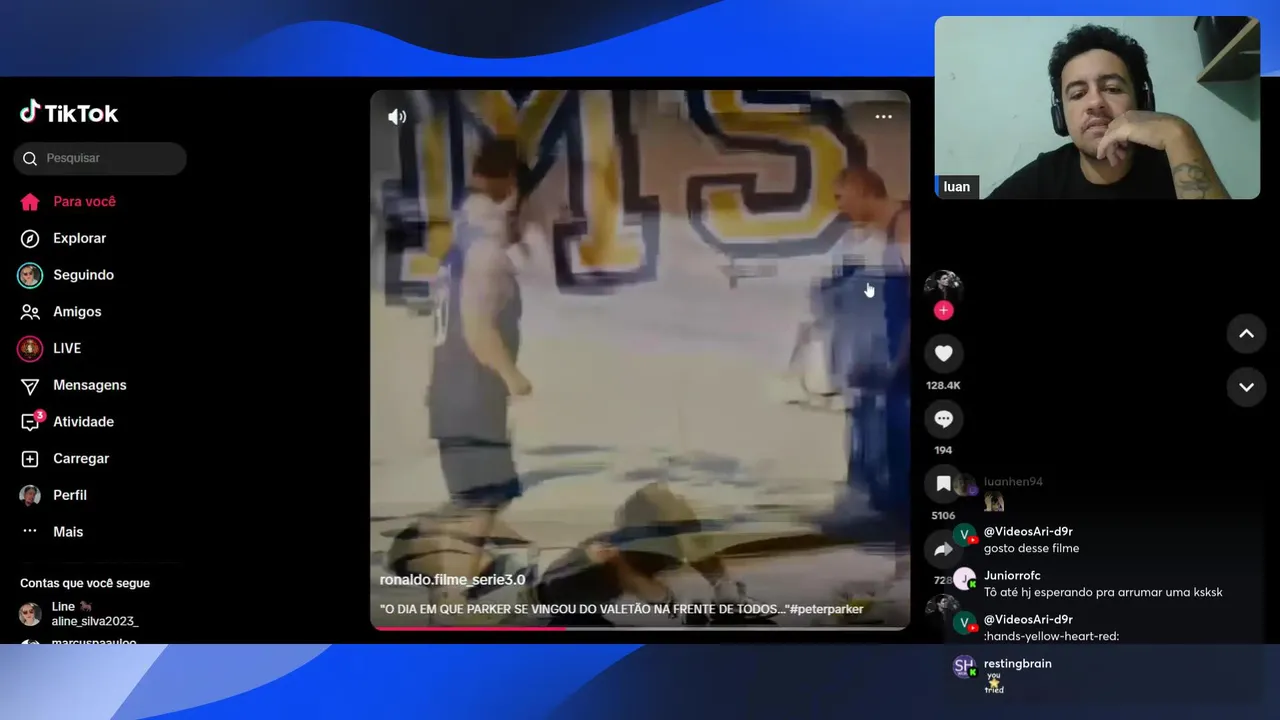Click the Line account avatar

pyautogui.click(x=30, y=614)
